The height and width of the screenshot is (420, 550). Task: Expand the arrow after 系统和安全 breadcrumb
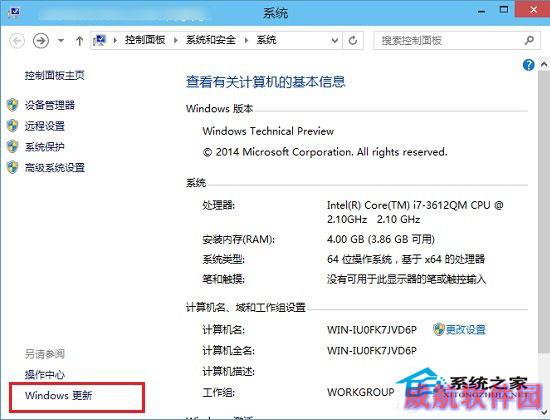(246, 41)
